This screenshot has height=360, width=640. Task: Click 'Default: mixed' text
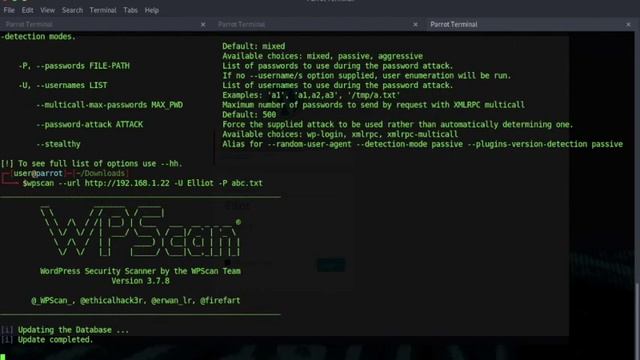pos(253,46)
